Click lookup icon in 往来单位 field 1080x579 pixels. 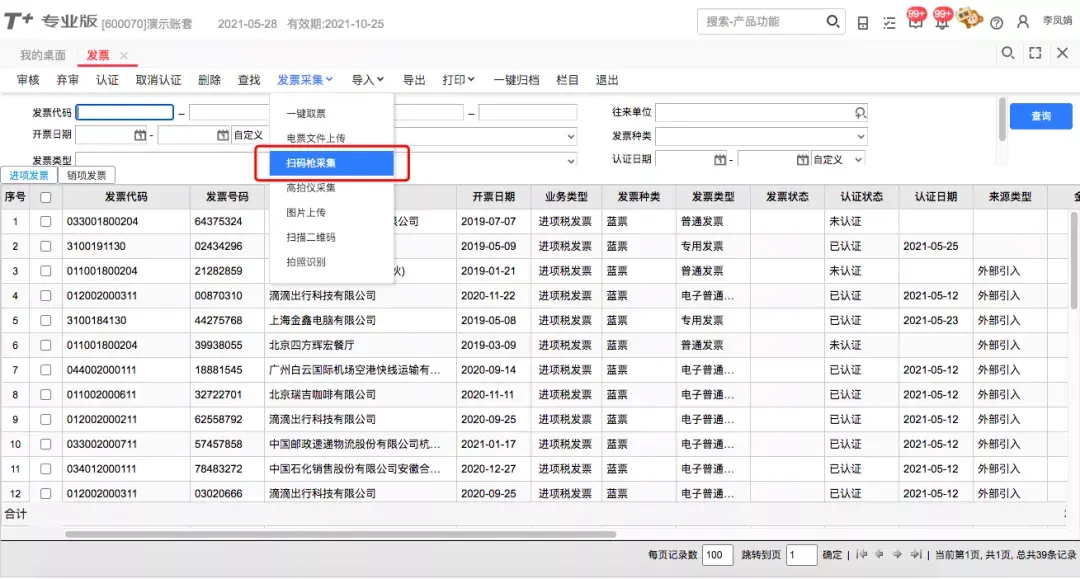(x=860, y=112)
